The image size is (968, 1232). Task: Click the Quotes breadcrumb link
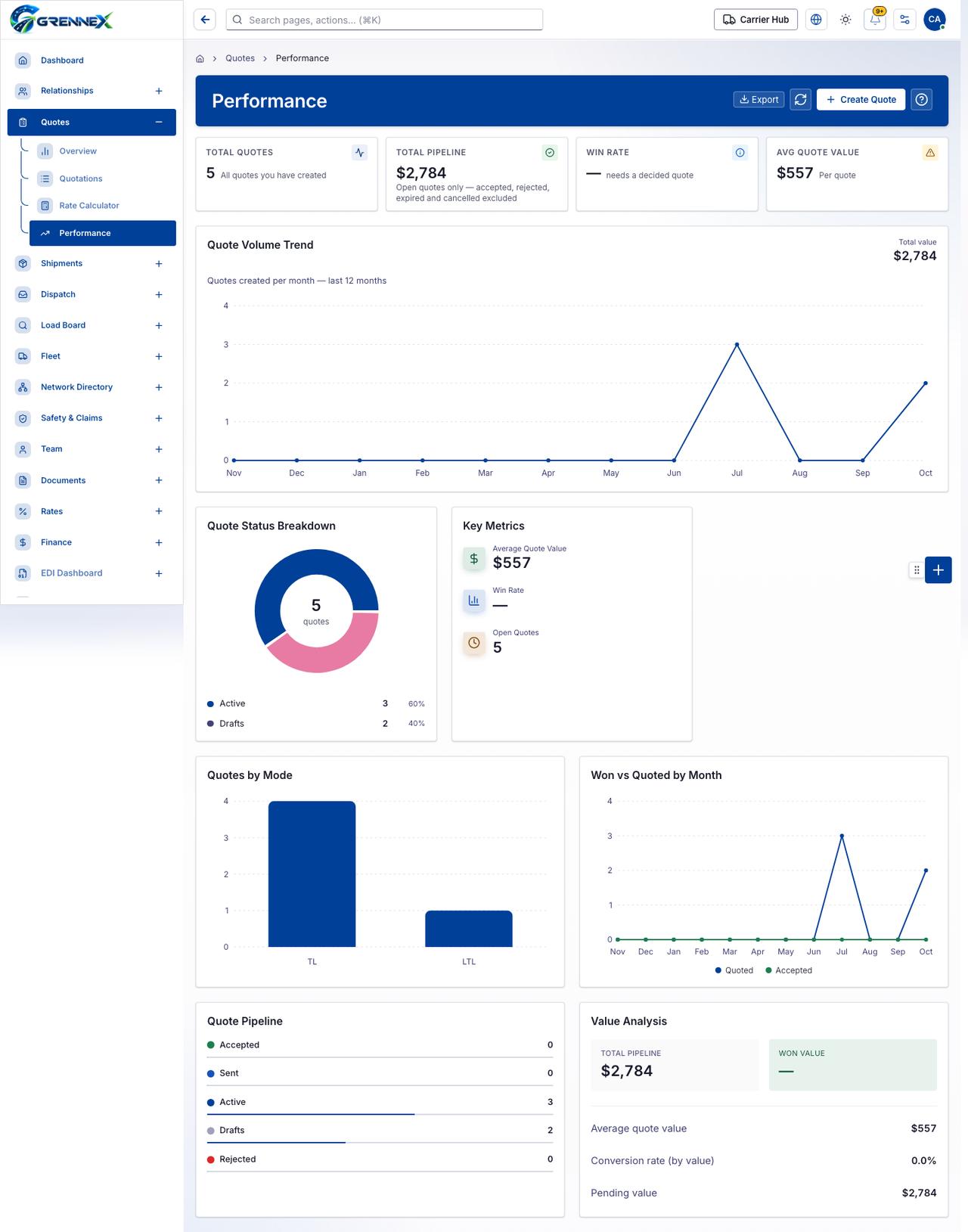240,58
